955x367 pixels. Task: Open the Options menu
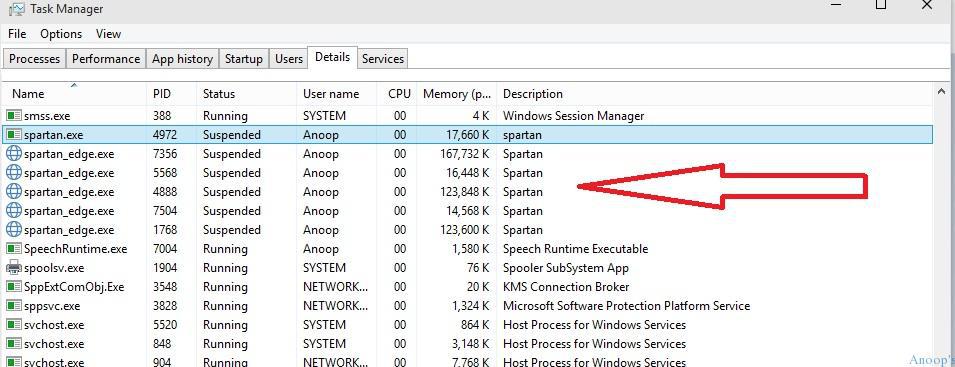(x=61, y=34)
